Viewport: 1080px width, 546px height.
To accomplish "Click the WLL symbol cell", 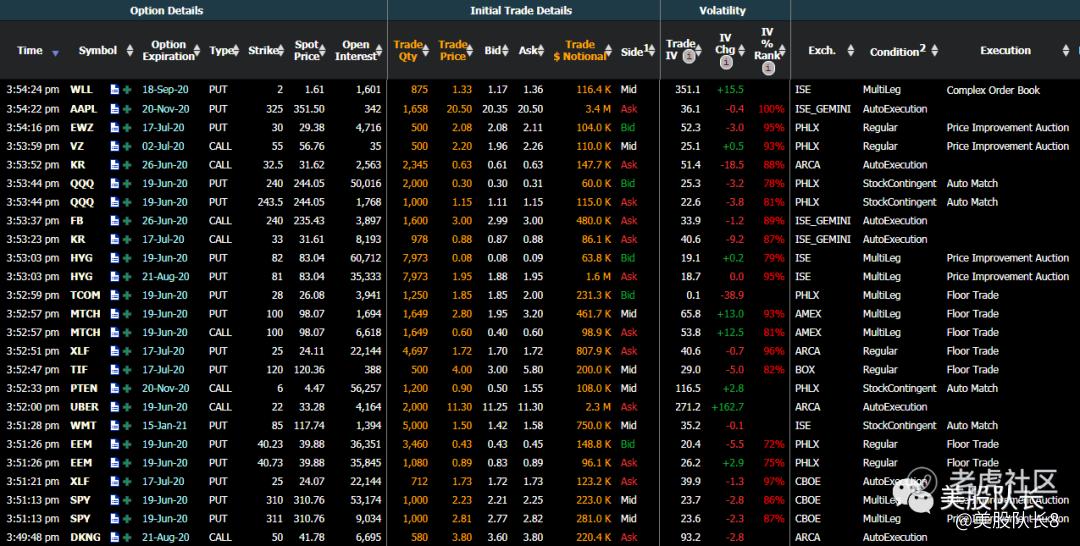I will tap(81, 90).
